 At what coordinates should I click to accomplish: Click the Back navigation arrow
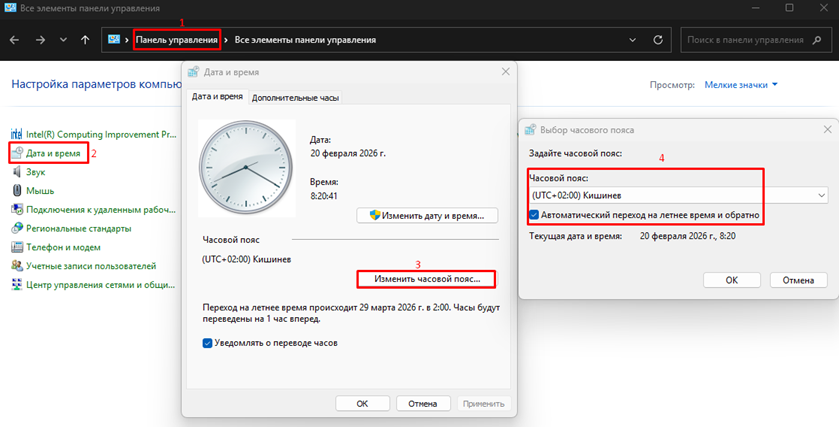pos(16,41)
